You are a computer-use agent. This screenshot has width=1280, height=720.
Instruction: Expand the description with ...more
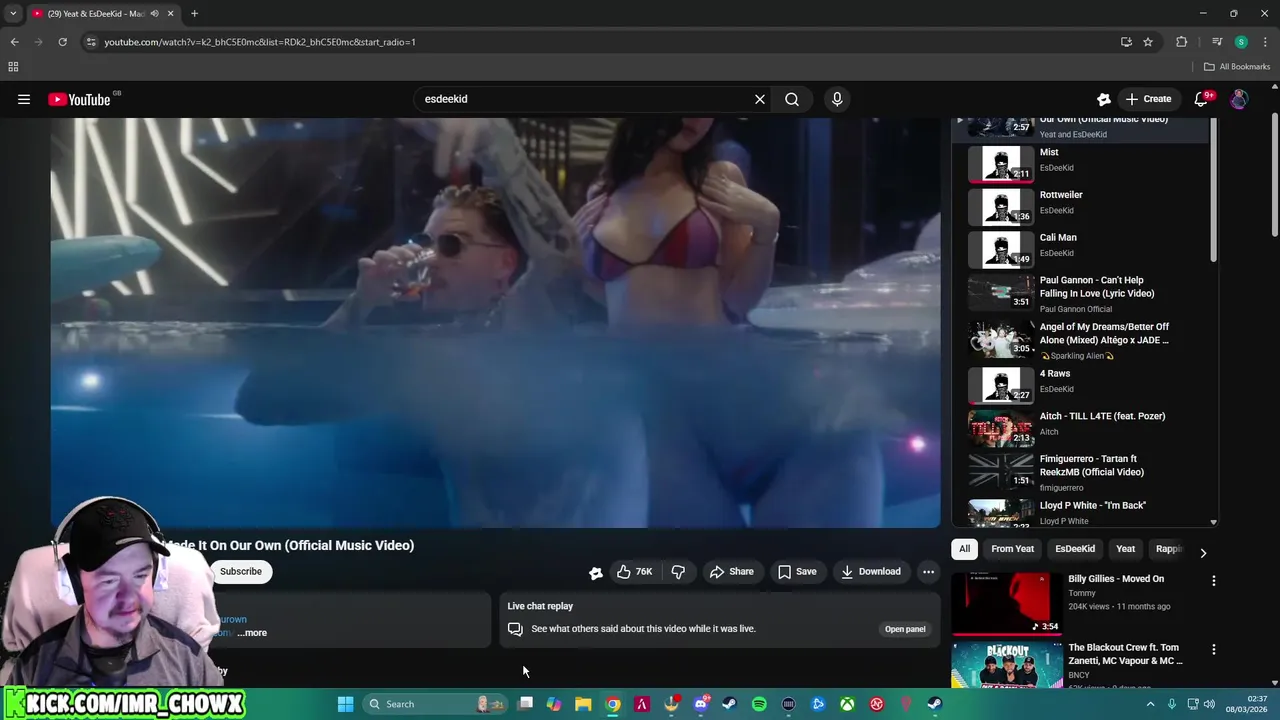point(253,633)
